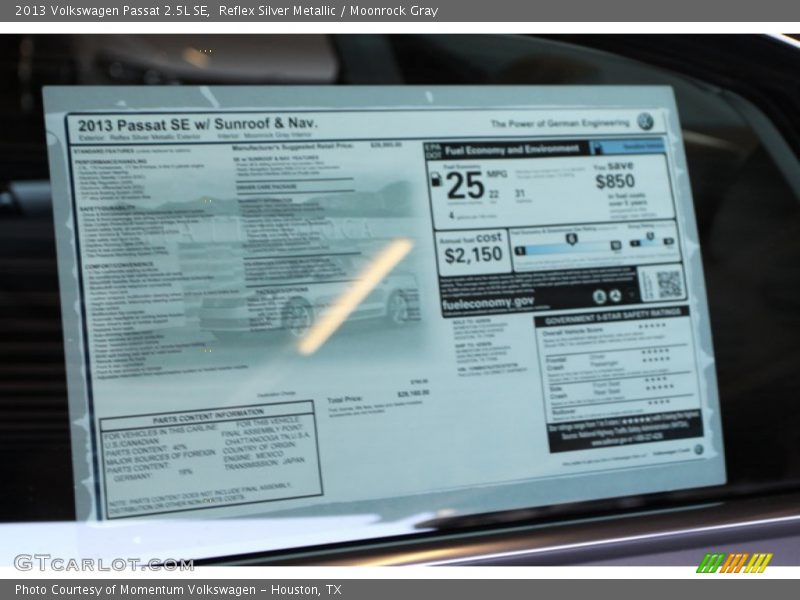Click the fuel economy rating slider bar

(568, 248)
